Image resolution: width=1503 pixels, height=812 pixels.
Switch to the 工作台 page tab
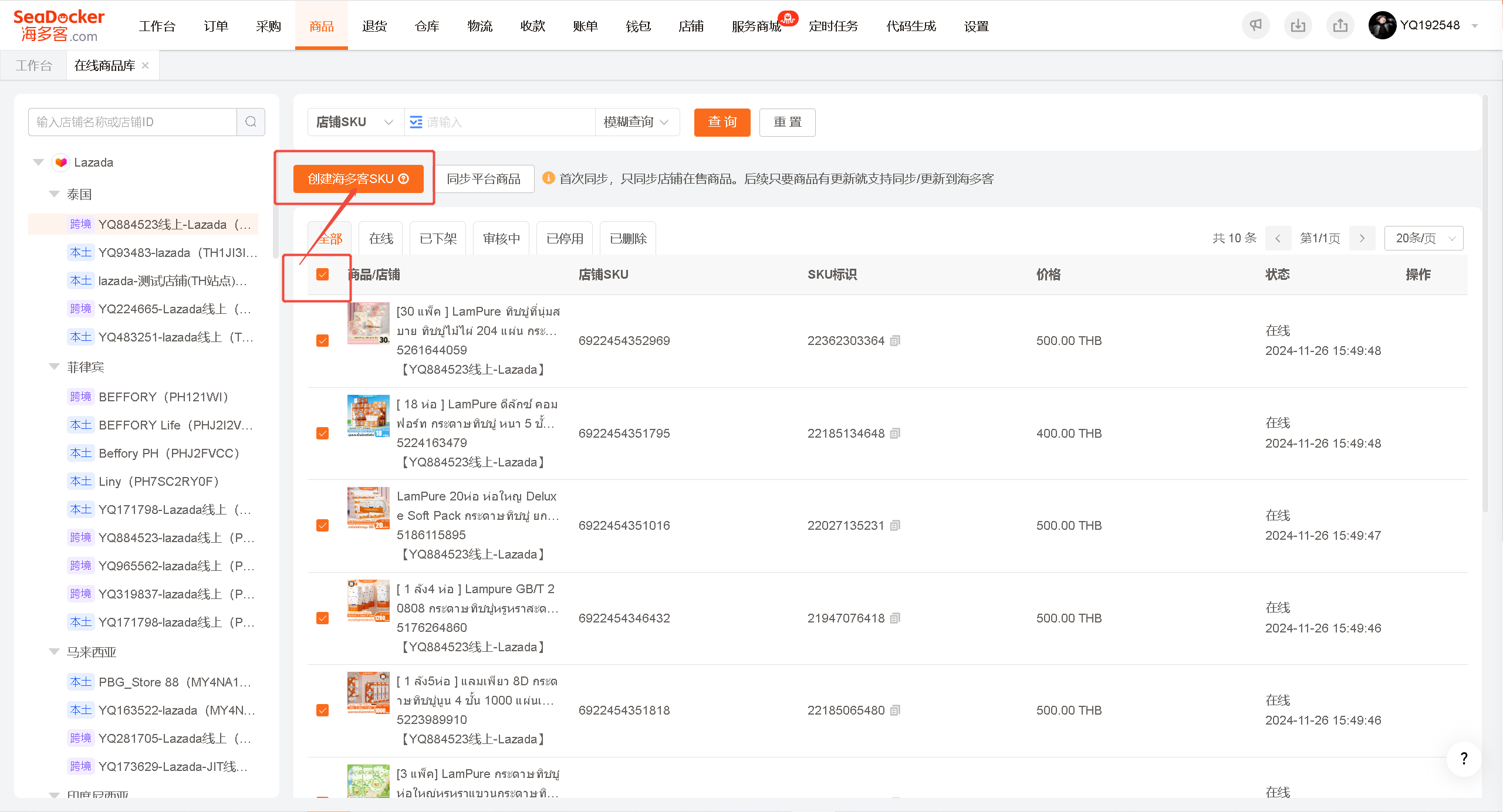pyautogui.click(x=34, y=65)
